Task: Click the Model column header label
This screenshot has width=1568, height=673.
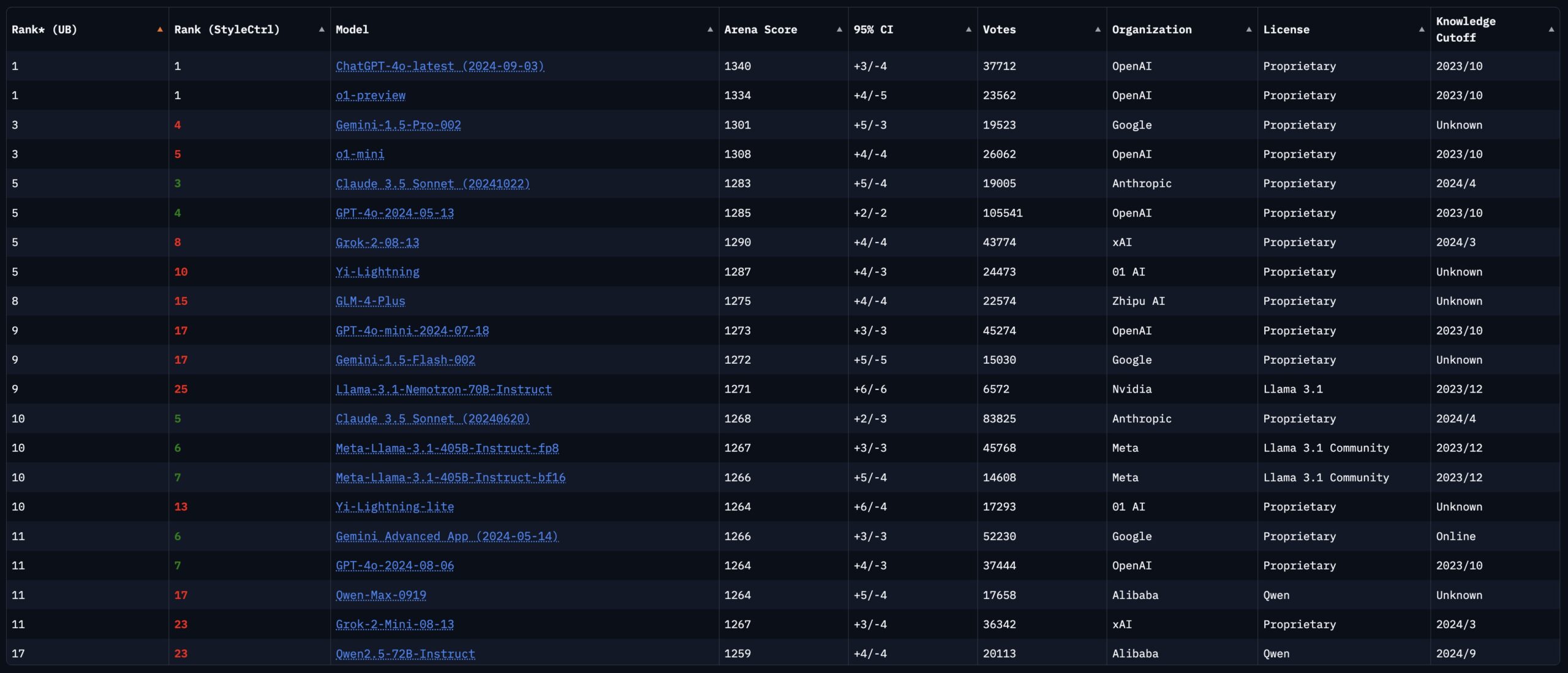Action: 352,29
